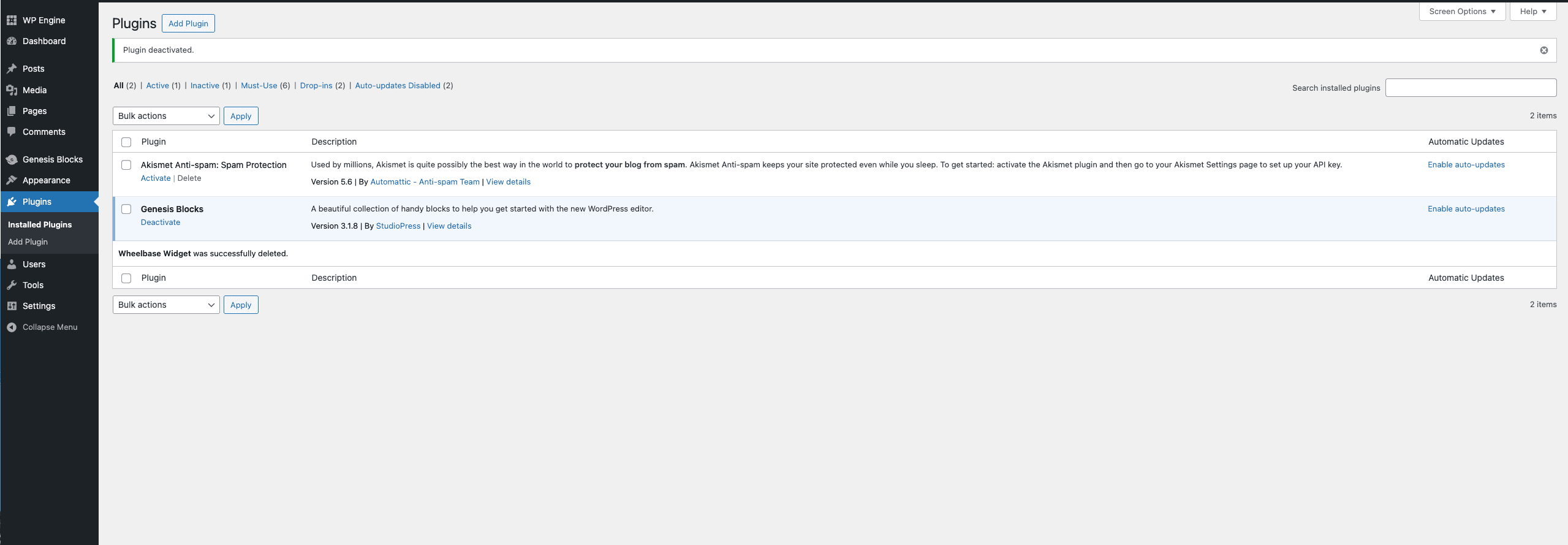Enable auto-updates for Akismet
Viewport: 1568px width, 545px height.
1466,165
